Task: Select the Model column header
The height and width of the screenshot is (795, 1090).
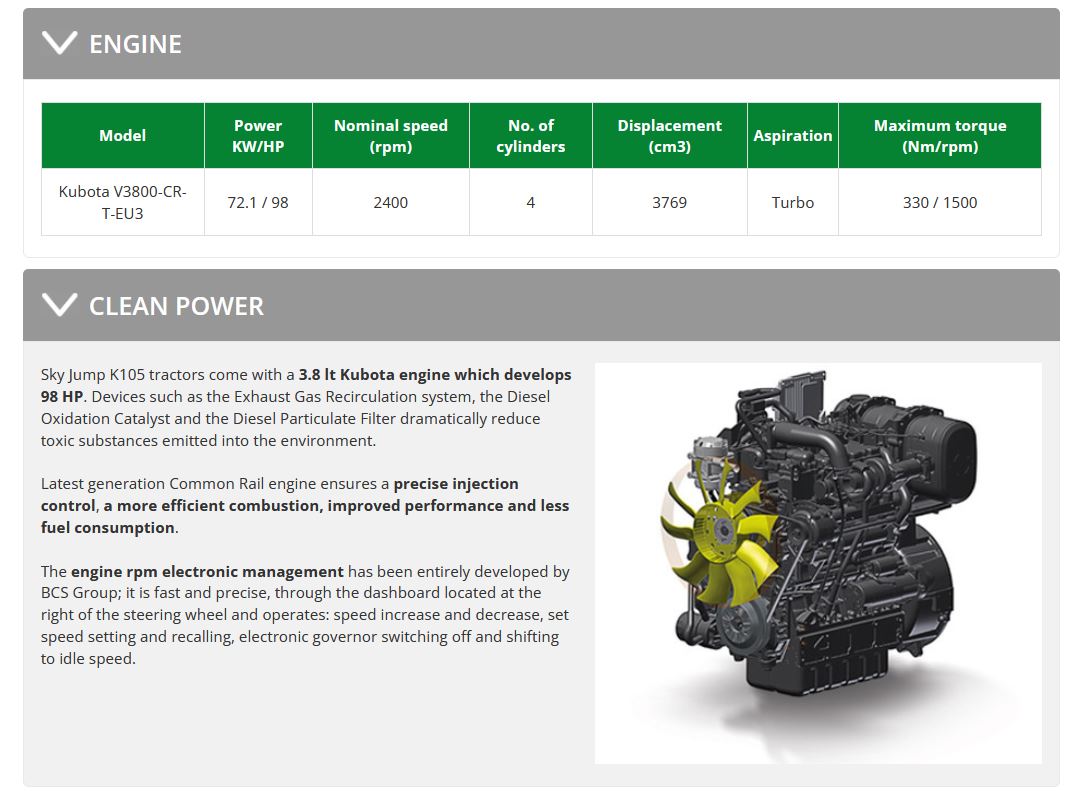Action: click(122, 136)
